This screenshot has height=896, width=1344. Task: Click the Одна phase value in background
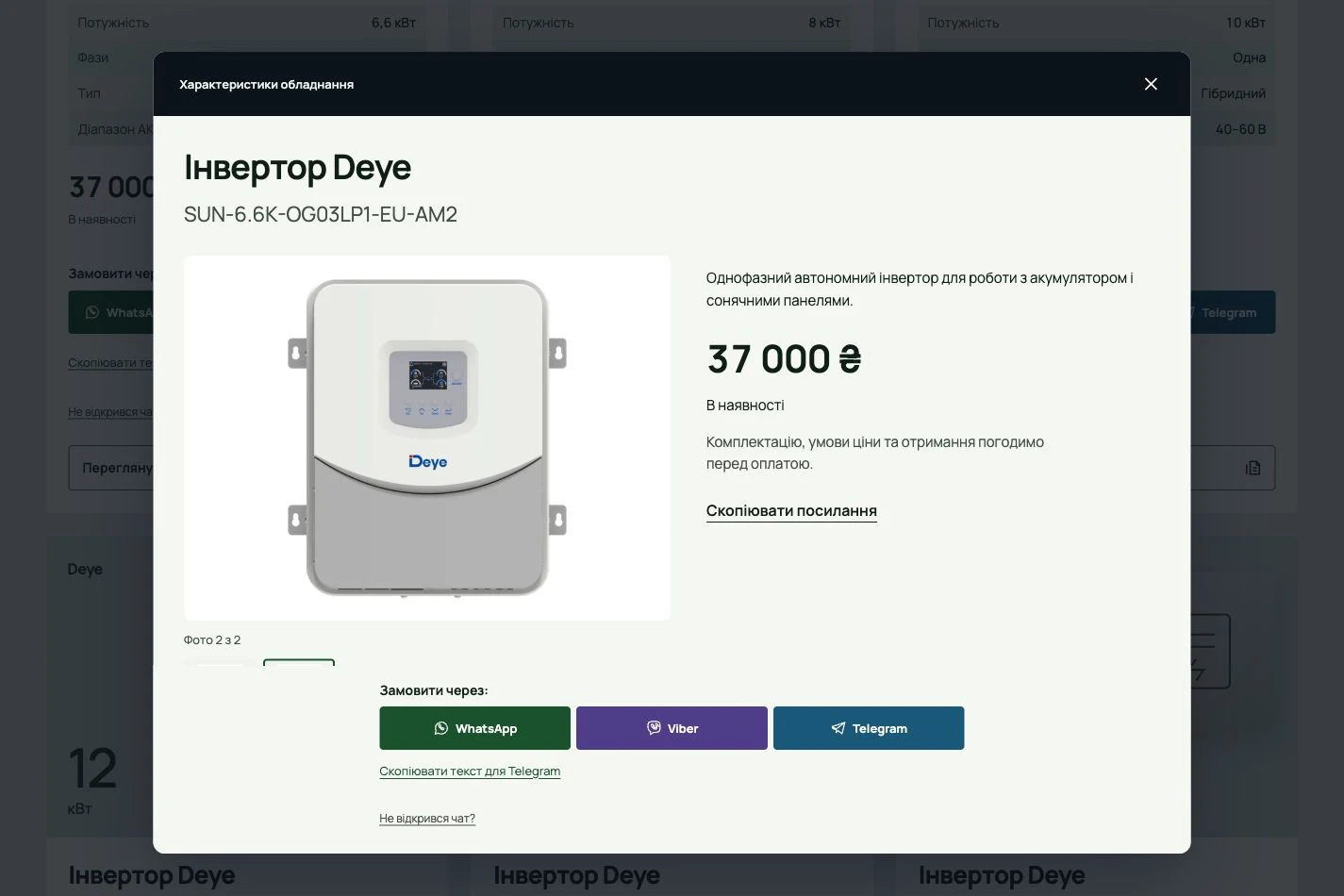[x=1250, y=58]
